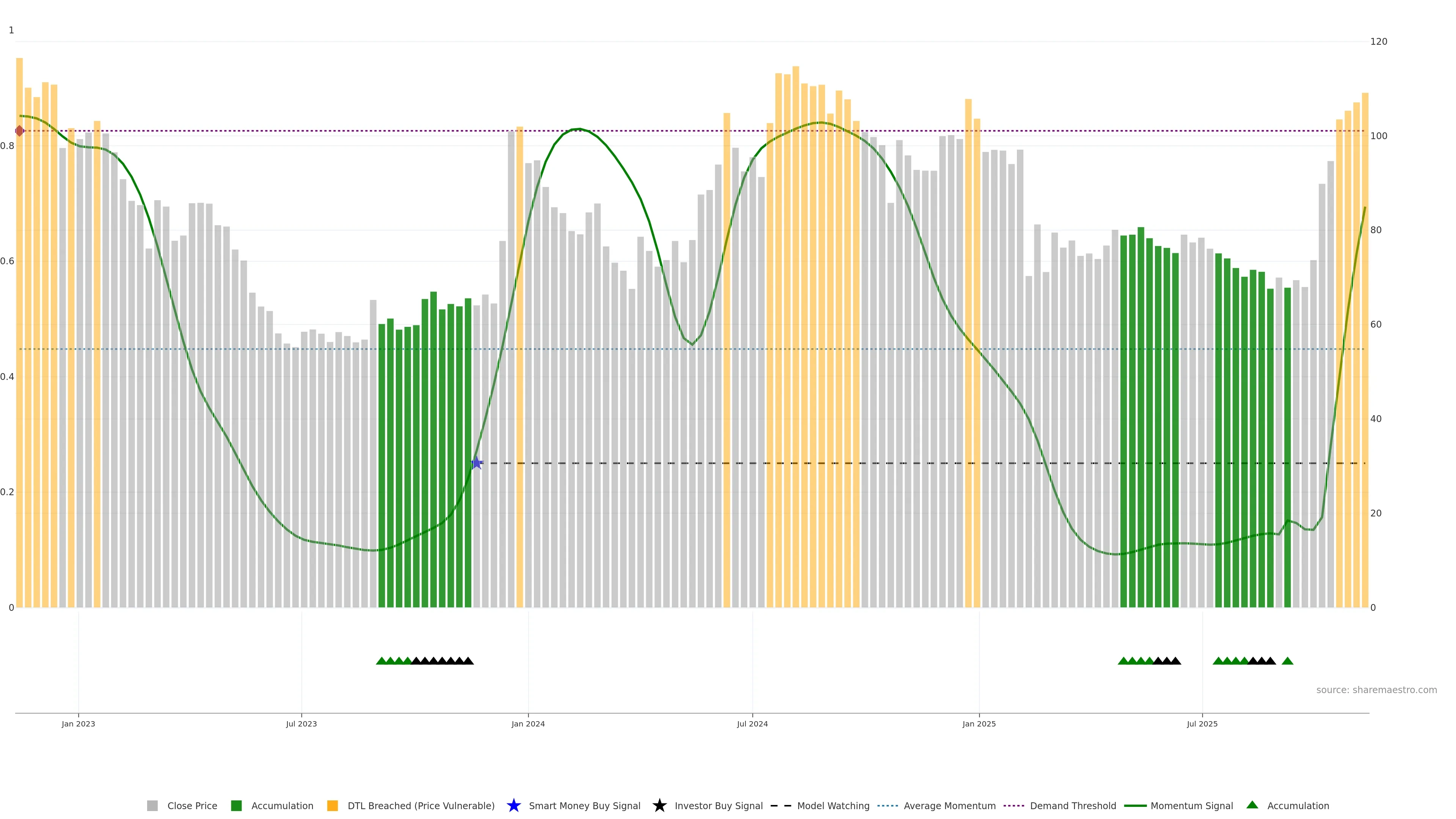The image size is (1456, 819).
Task: Click the black Investor Buy Signal star in legend
Action: 659,805
